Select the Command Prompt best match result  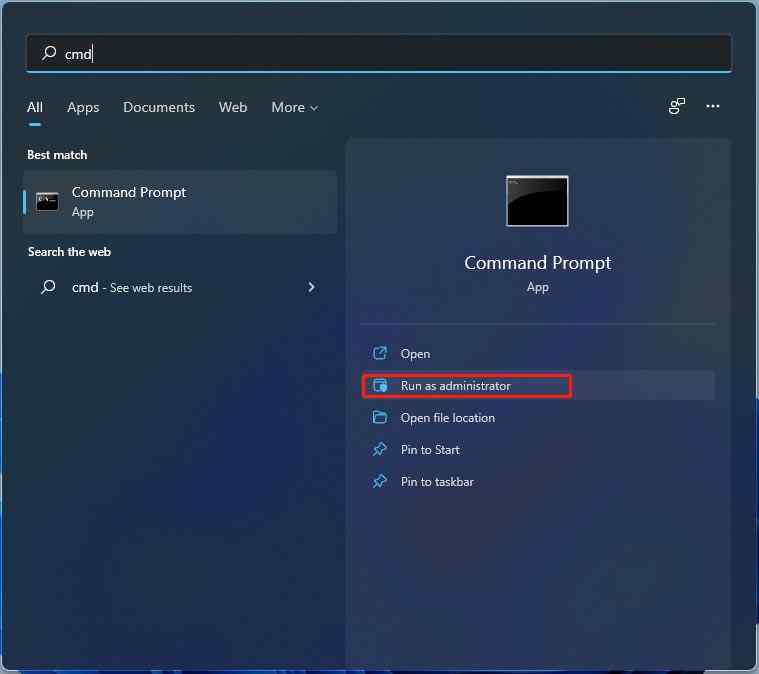[x=180, y=202]
